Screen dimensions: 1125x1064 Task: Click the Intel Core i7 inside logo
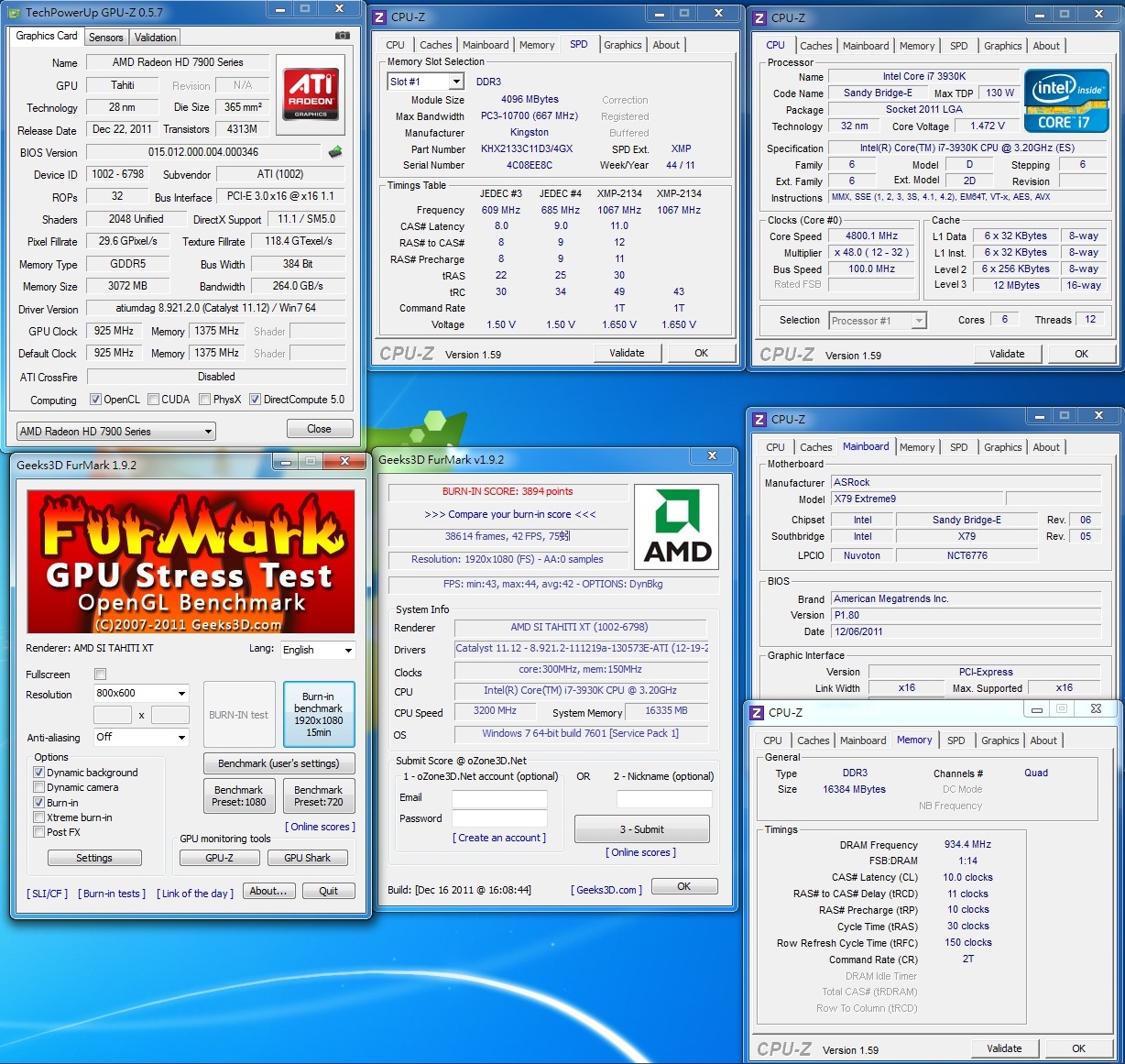(x=1066, y=101)
